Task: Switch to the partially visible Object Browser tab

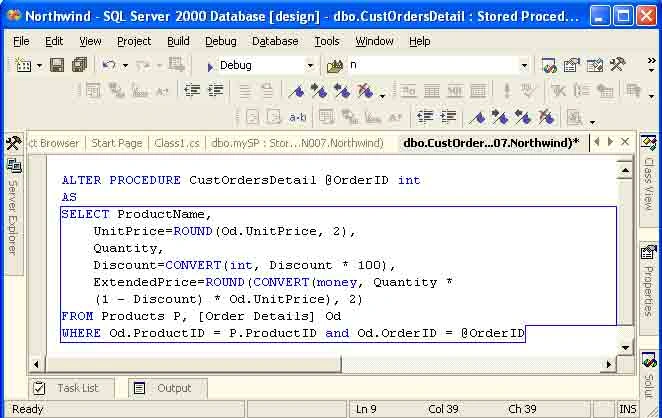Action: tap(55, 144)
